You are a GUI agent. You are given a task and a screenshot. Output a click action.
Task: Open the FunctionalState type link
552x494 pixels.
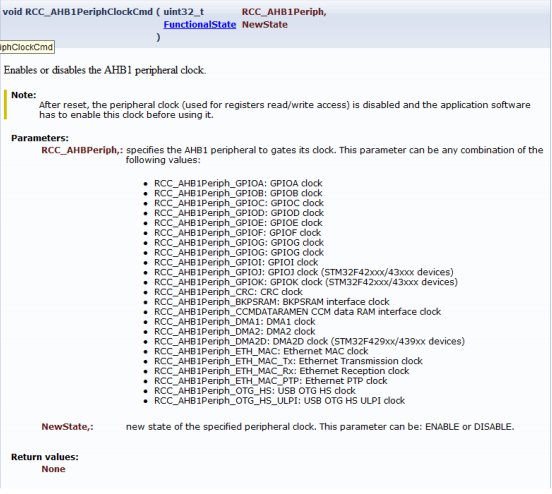200,25
